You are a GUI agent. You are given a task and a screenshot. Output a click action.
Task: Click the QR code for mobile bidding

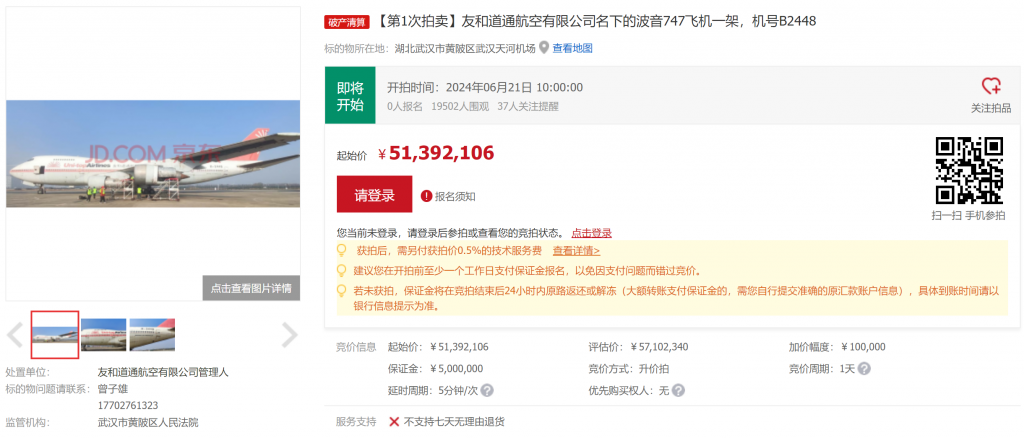(969, 170)
